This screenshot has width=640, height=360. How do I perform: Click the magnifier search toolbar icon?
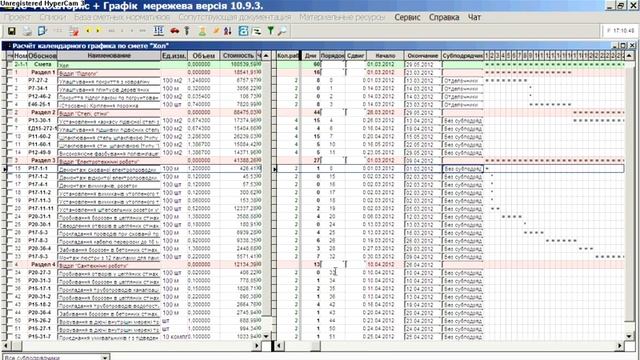[x=282, y=31]
